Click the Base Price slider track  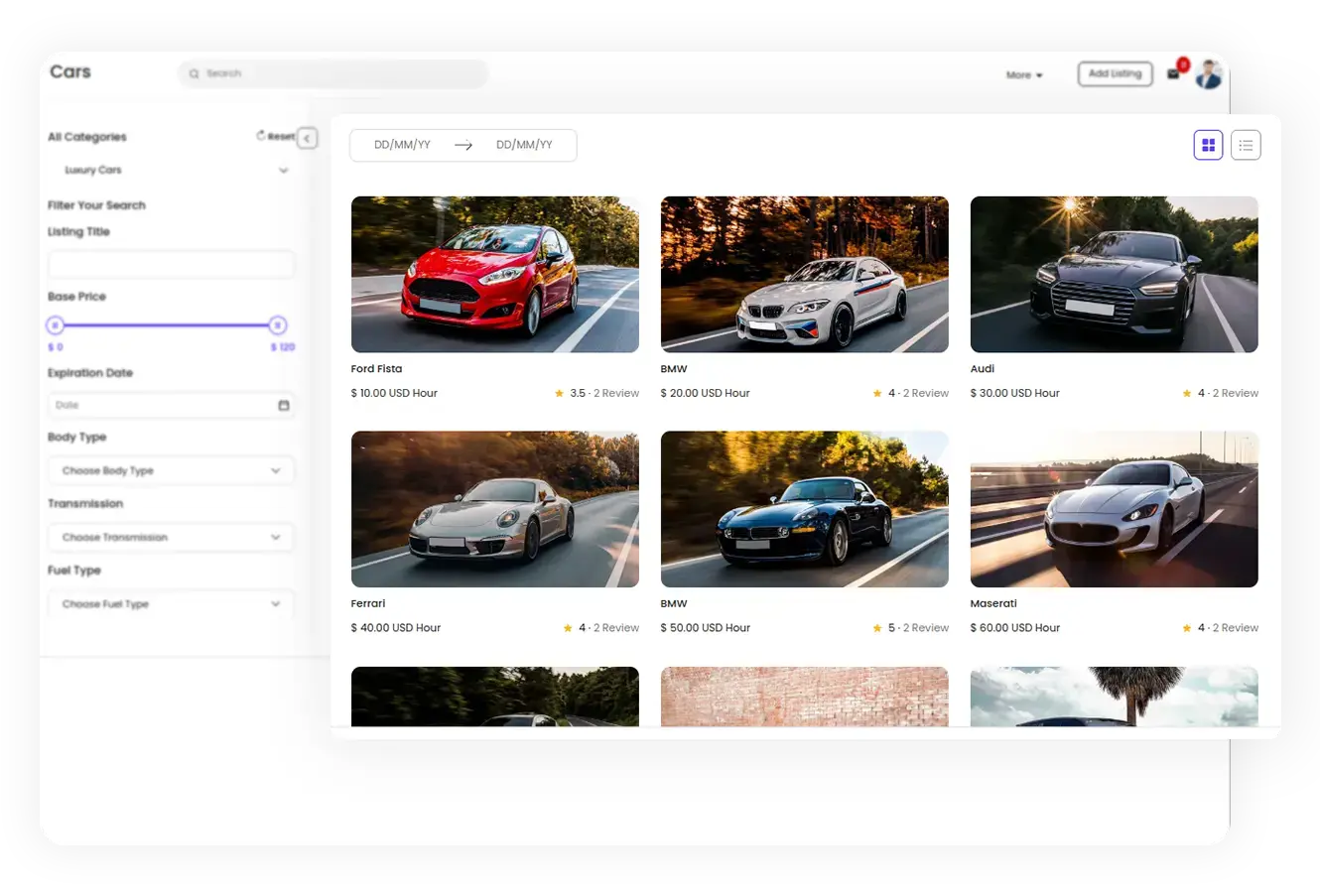coord(167,324)
